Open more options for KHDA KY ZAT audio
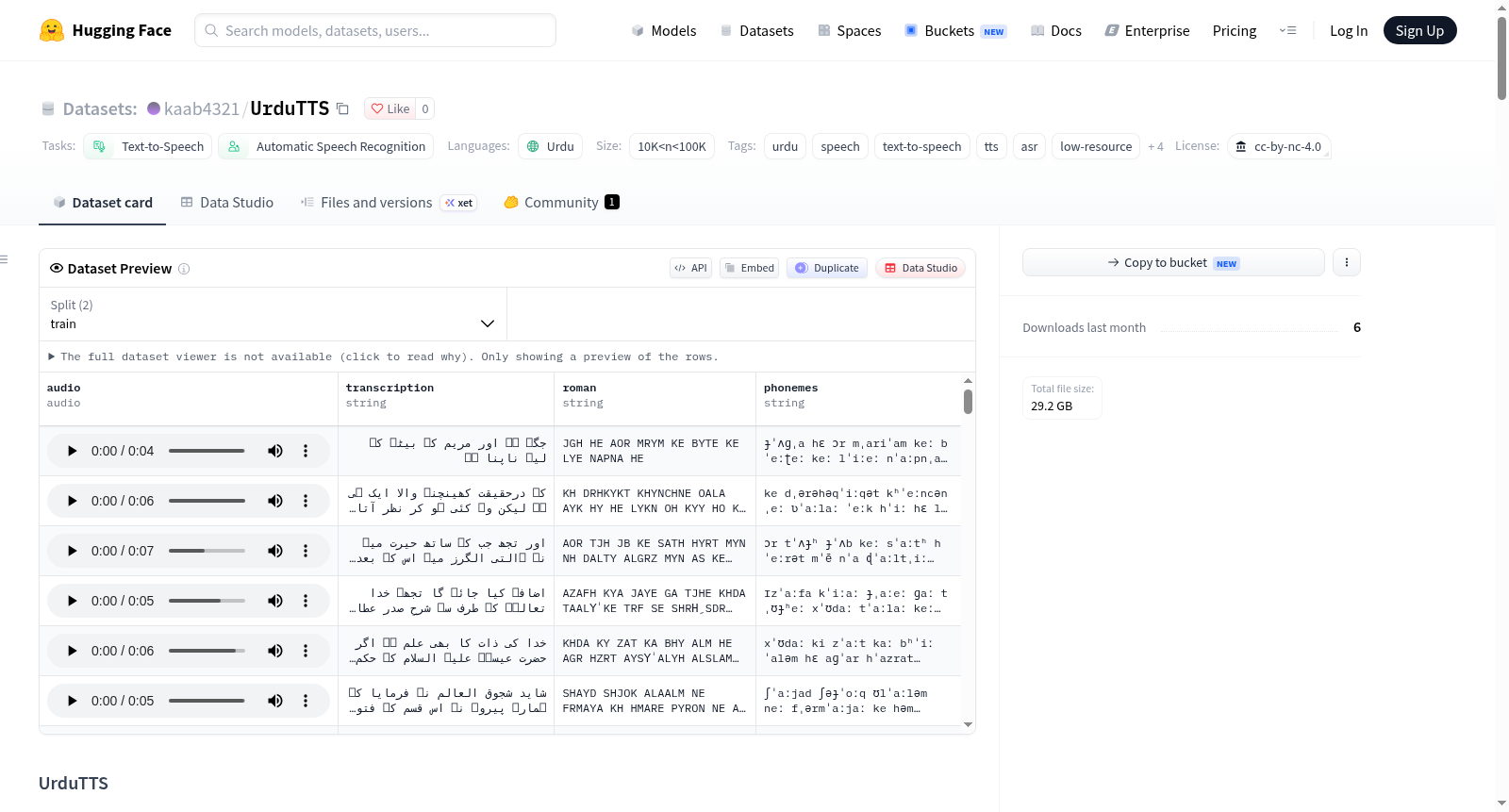The height and width of the screenshot is (812, 1509). [306, 651]
